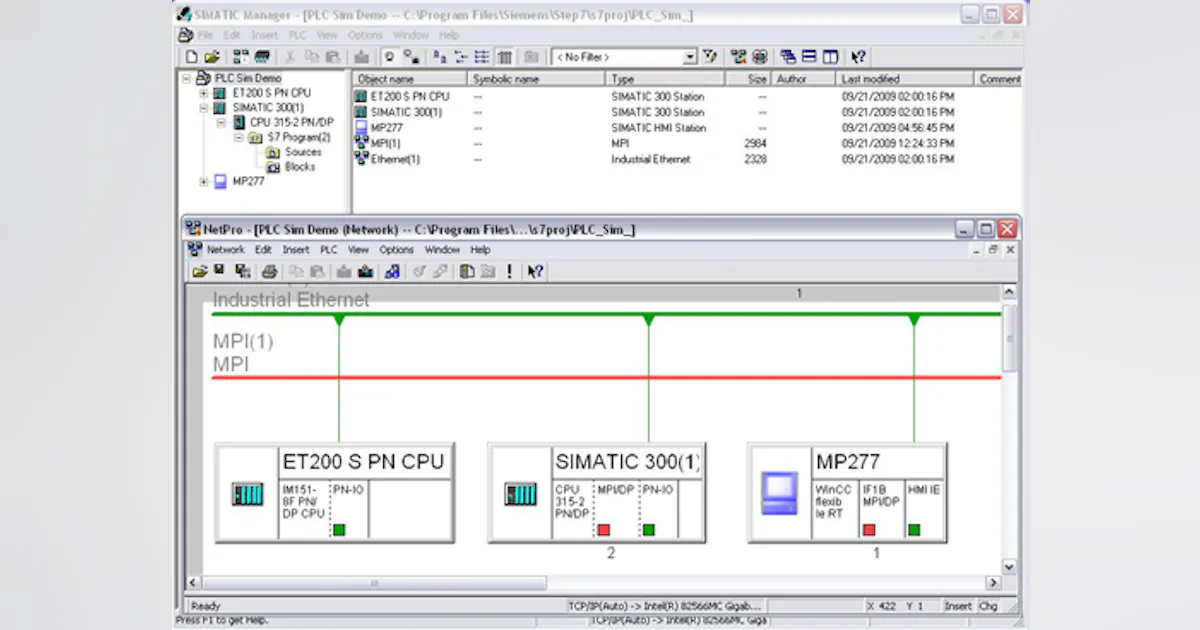This screenshot has width=1200, height=630.
Task: Sort by Type column header
Action: click(x=664, y=78)
